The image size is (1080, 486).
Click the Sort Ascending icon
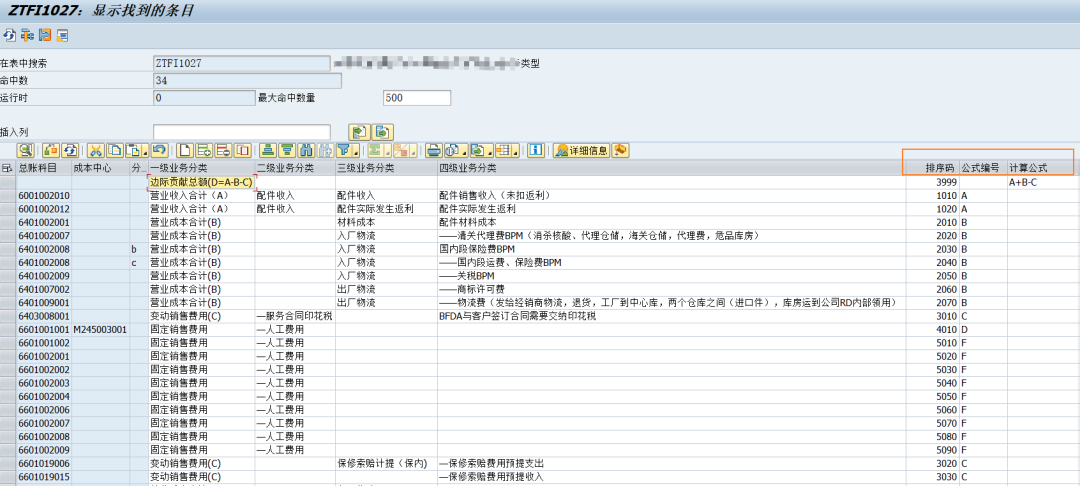coord(268,150)
